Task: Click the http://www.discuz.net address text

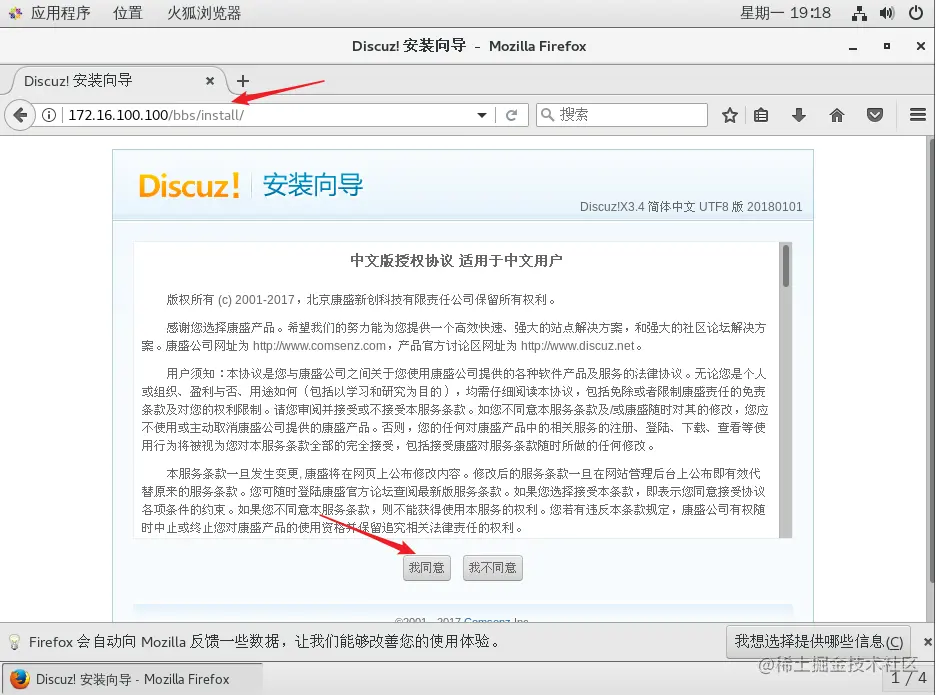Action: 577,346
